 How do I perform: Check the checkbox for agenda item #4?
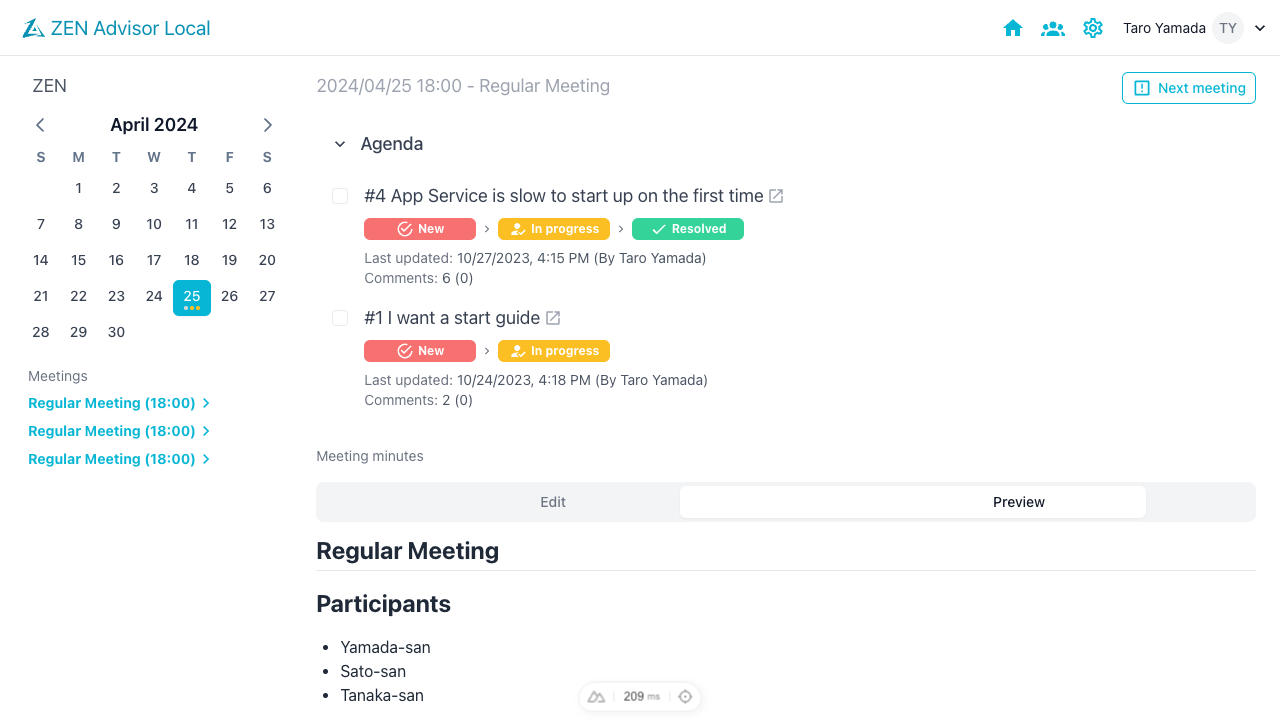(340, 196)
